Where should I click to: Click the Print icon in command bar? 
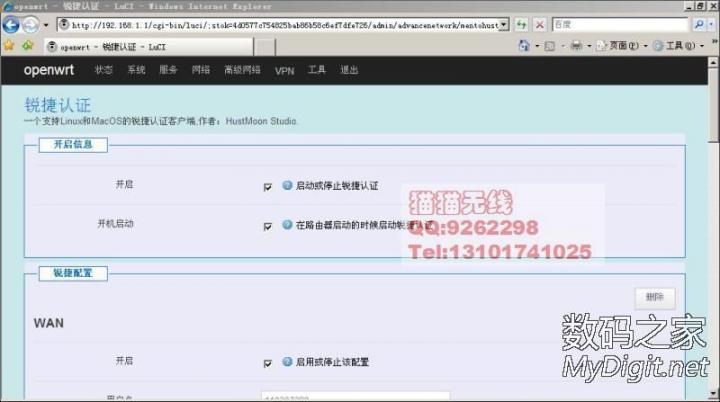[577, 46]
